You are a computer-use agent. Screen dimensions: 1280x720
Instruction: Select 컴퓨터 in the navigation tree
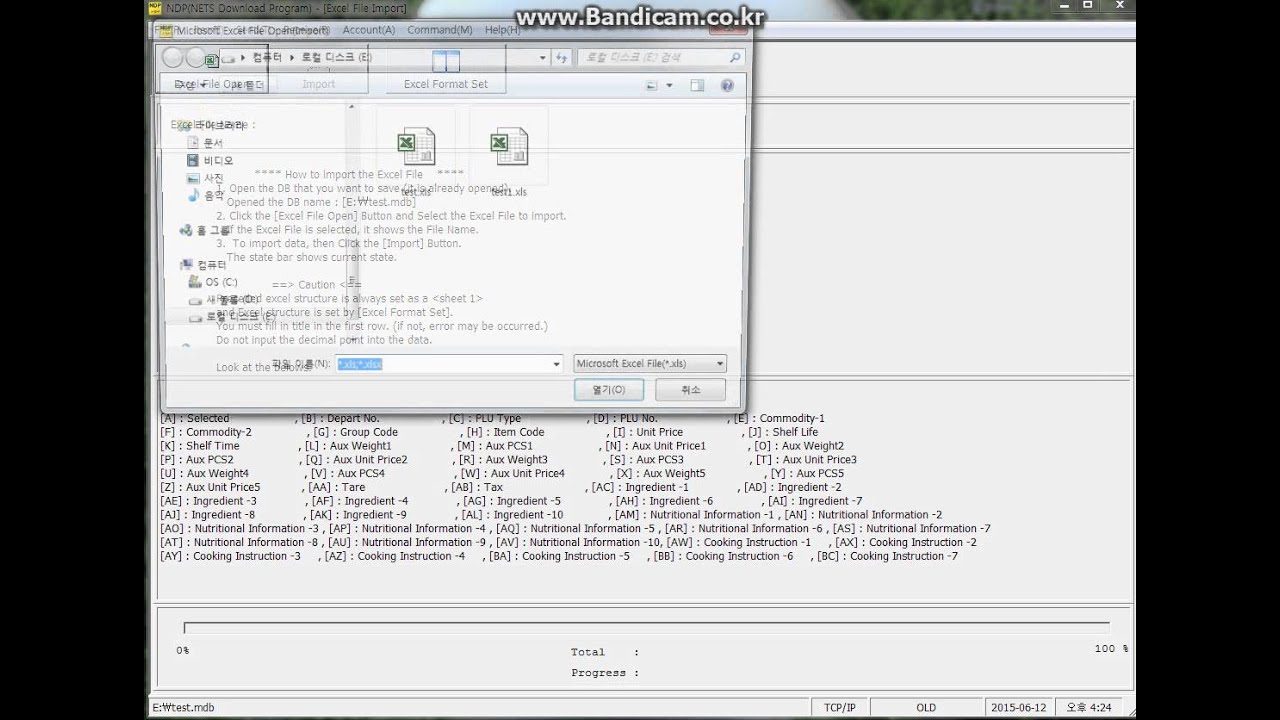(203, 265)
